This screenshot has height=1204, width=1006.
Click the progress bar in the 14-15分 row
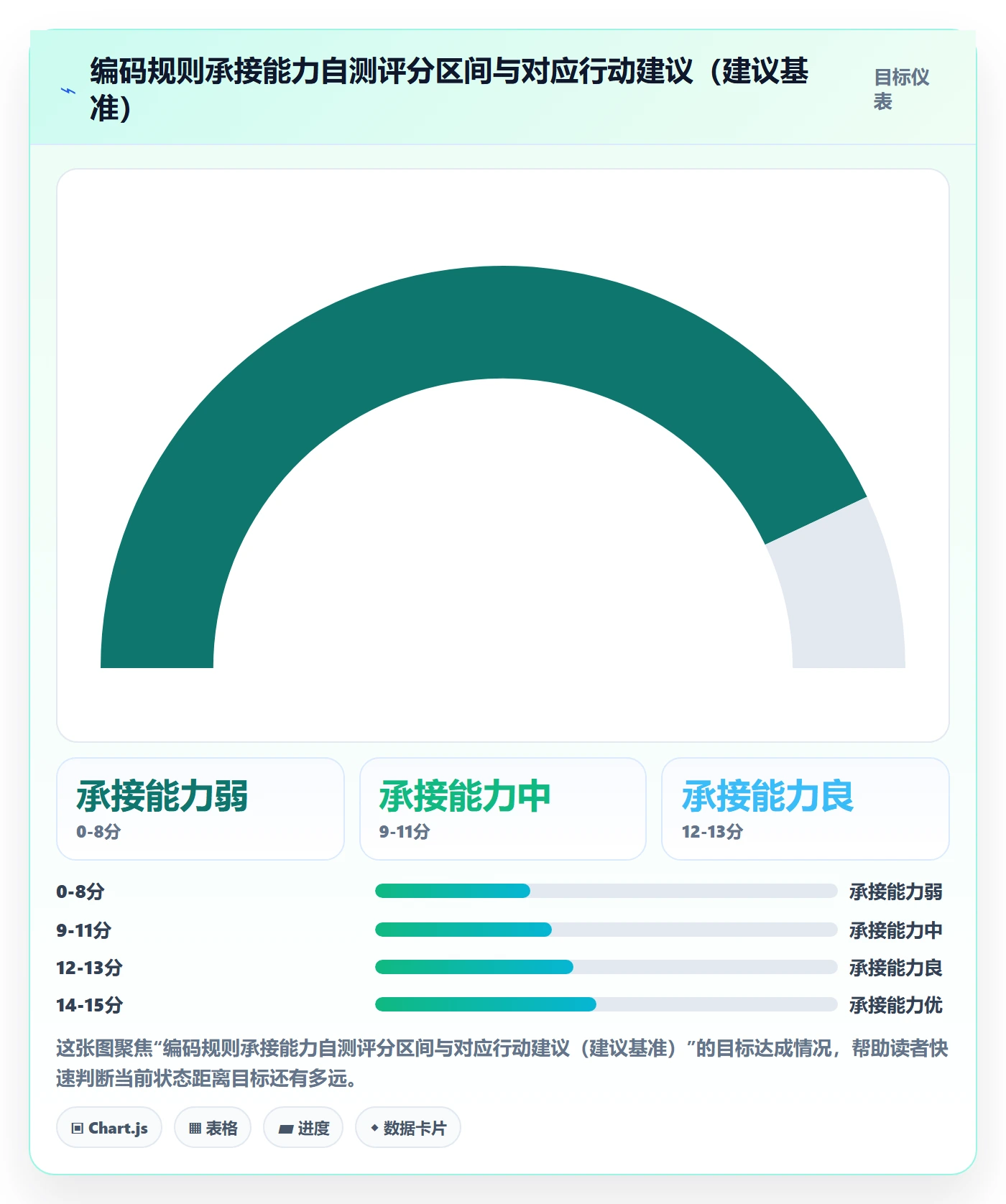tap(606, 1004)
